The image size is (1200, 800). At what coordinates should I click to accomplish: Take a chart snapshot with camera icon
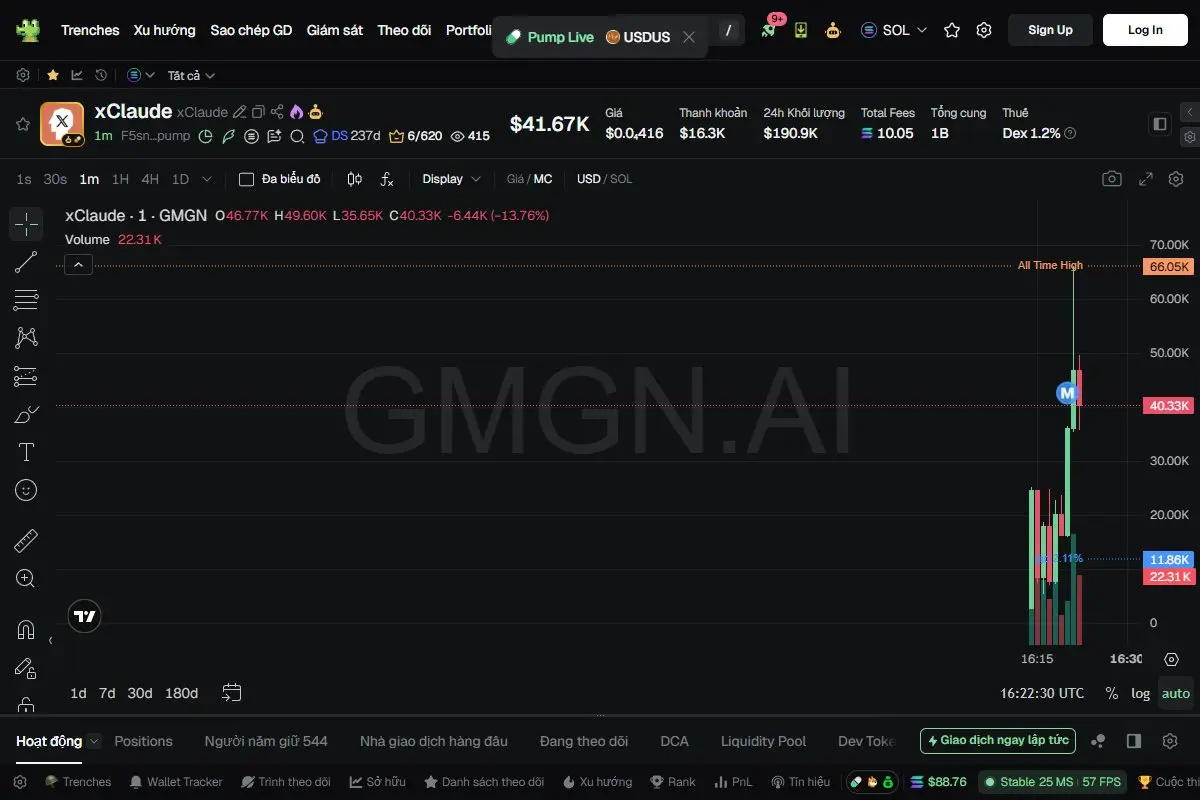point(1111,179)
